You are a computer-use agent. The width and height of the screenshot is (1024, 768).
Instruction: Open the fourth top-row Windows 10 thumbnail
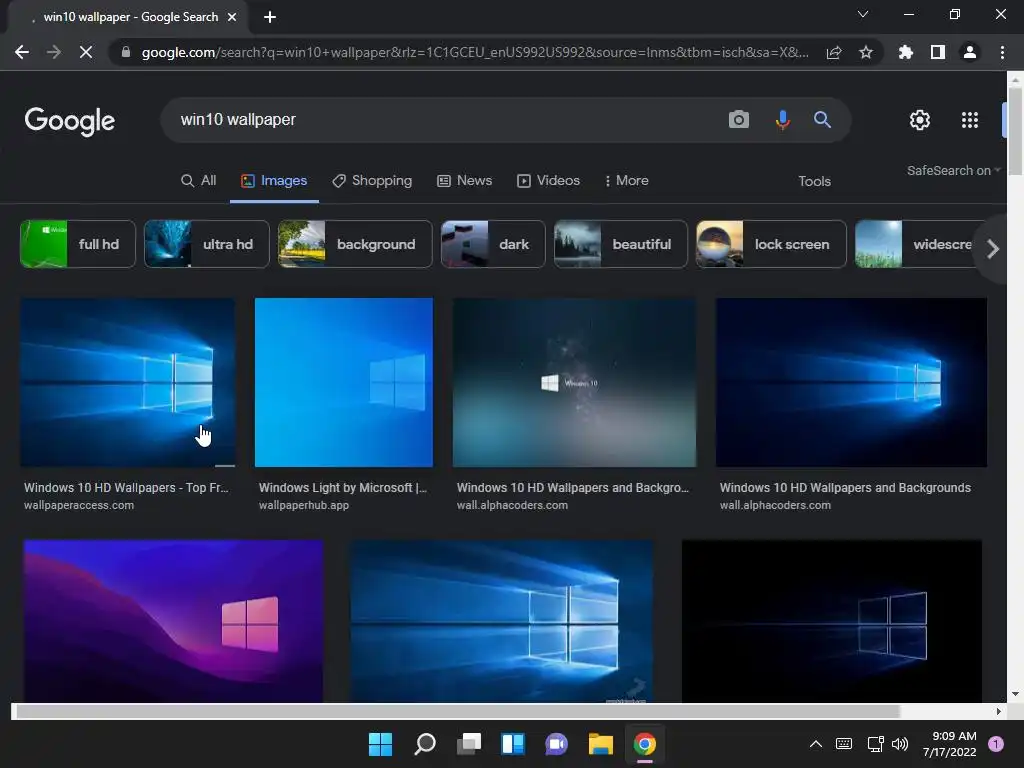[851, 382]
